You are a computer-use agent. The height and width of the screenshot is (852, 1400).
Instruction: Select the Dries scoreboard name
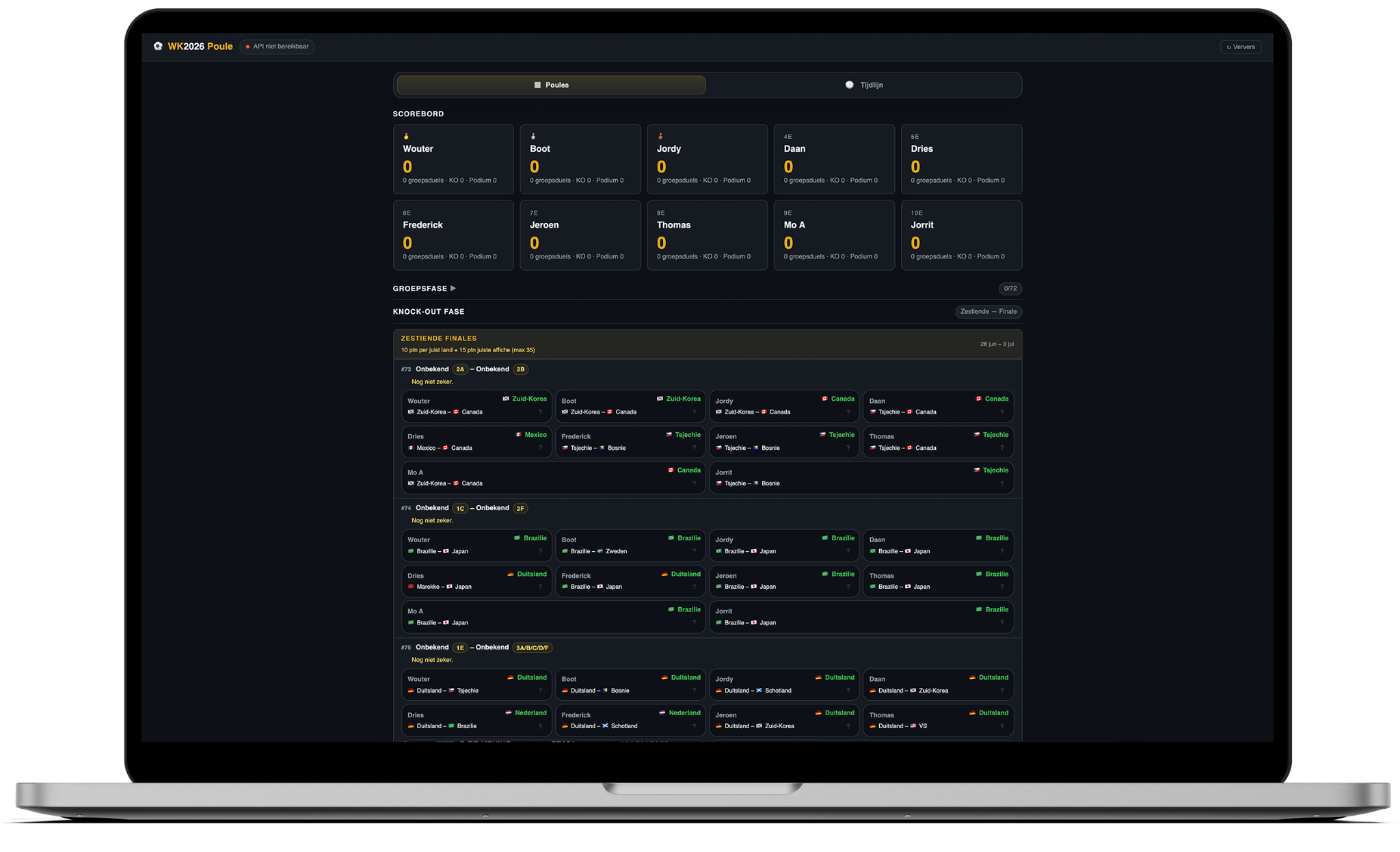921,148
